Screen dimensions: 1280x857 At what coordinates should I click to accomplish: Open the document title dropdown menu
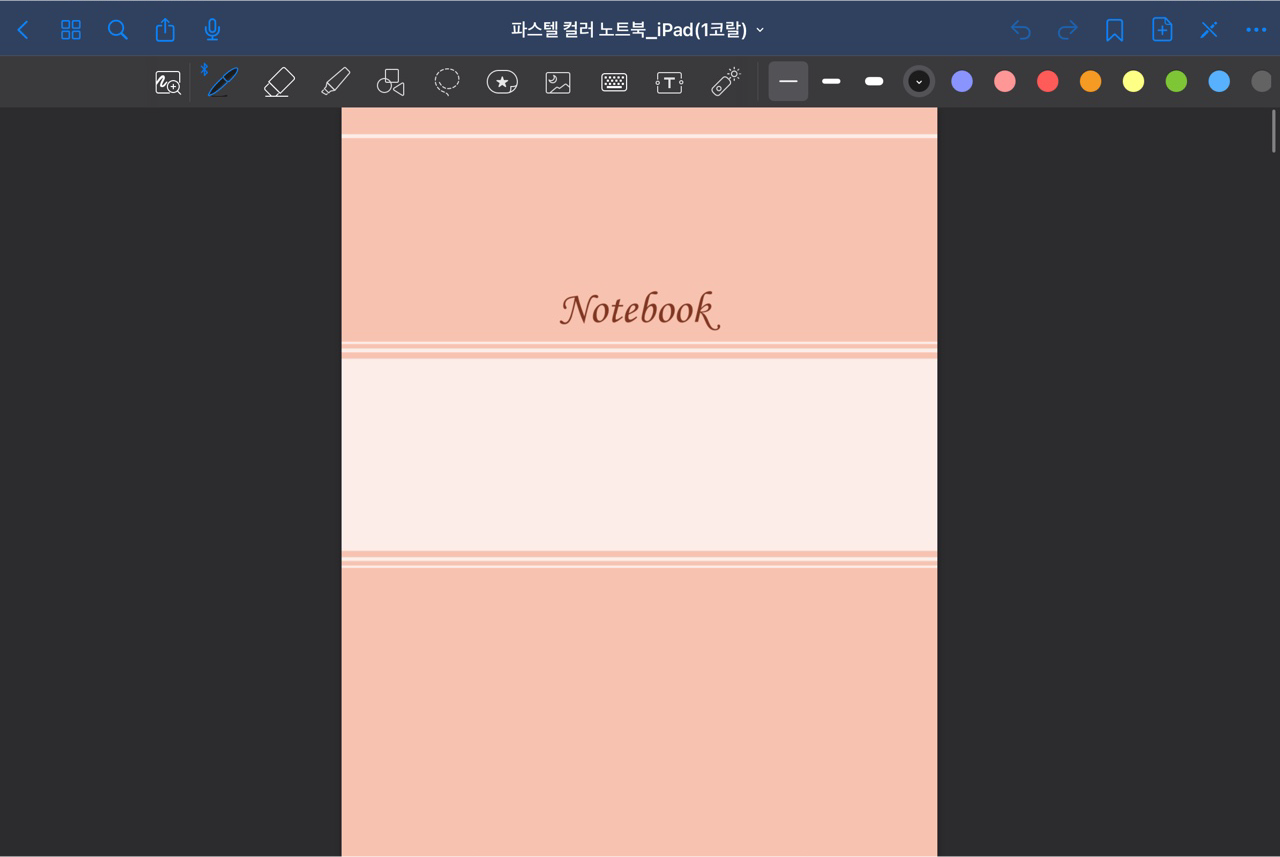pos(759,30)
